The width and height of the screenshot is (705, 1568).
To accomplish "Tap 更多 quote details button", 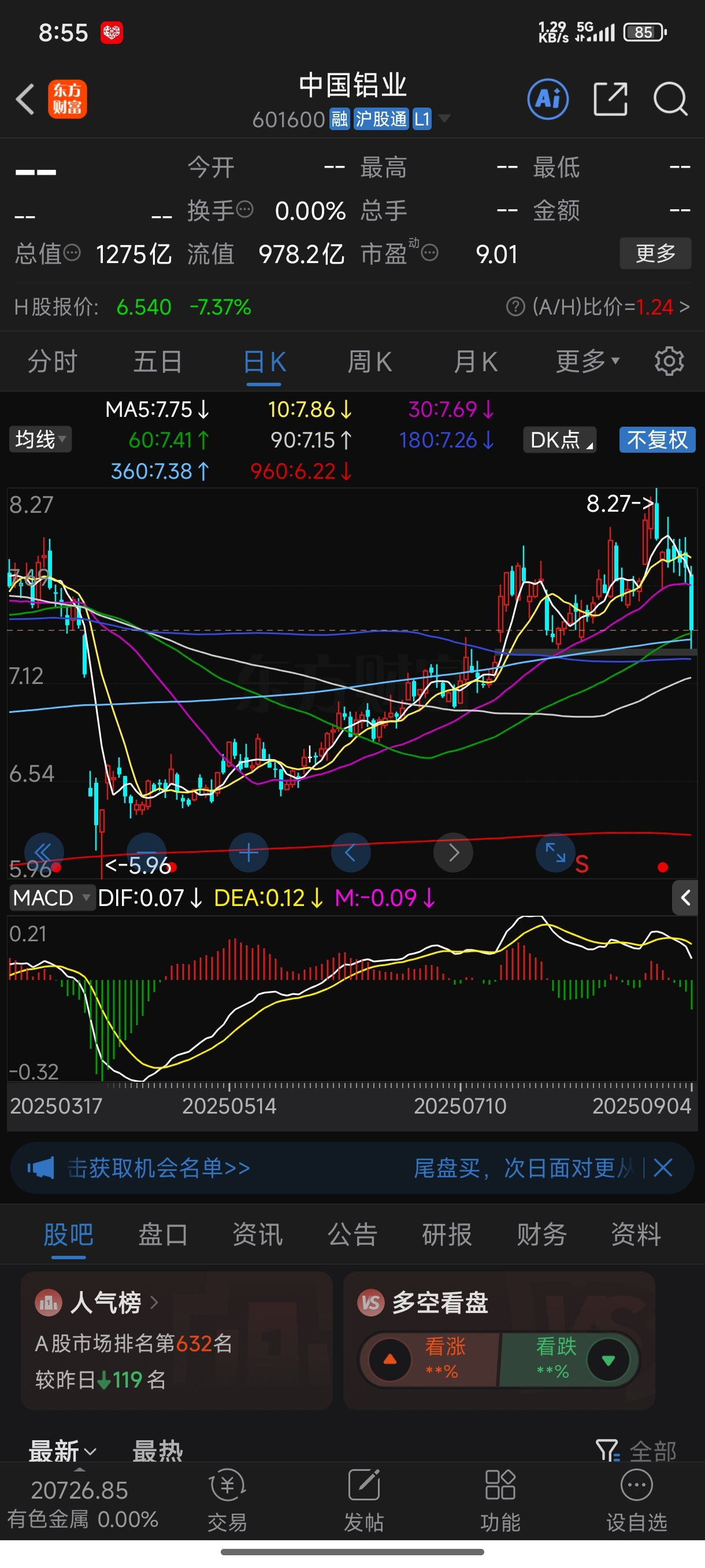I will [x=655, y=253].
